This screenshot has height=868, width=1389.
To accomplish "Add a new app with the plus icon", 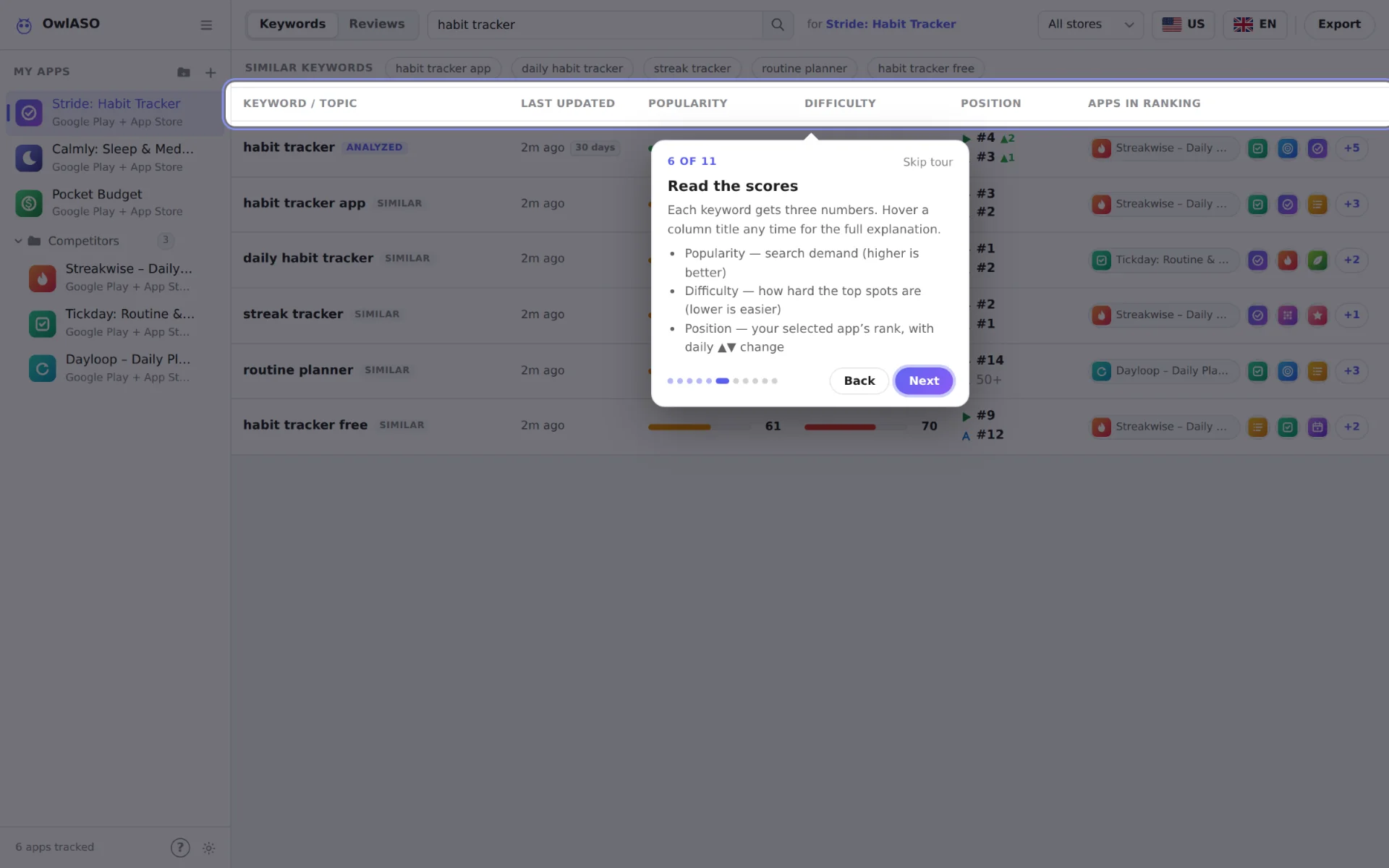I will tap(211, 72).
